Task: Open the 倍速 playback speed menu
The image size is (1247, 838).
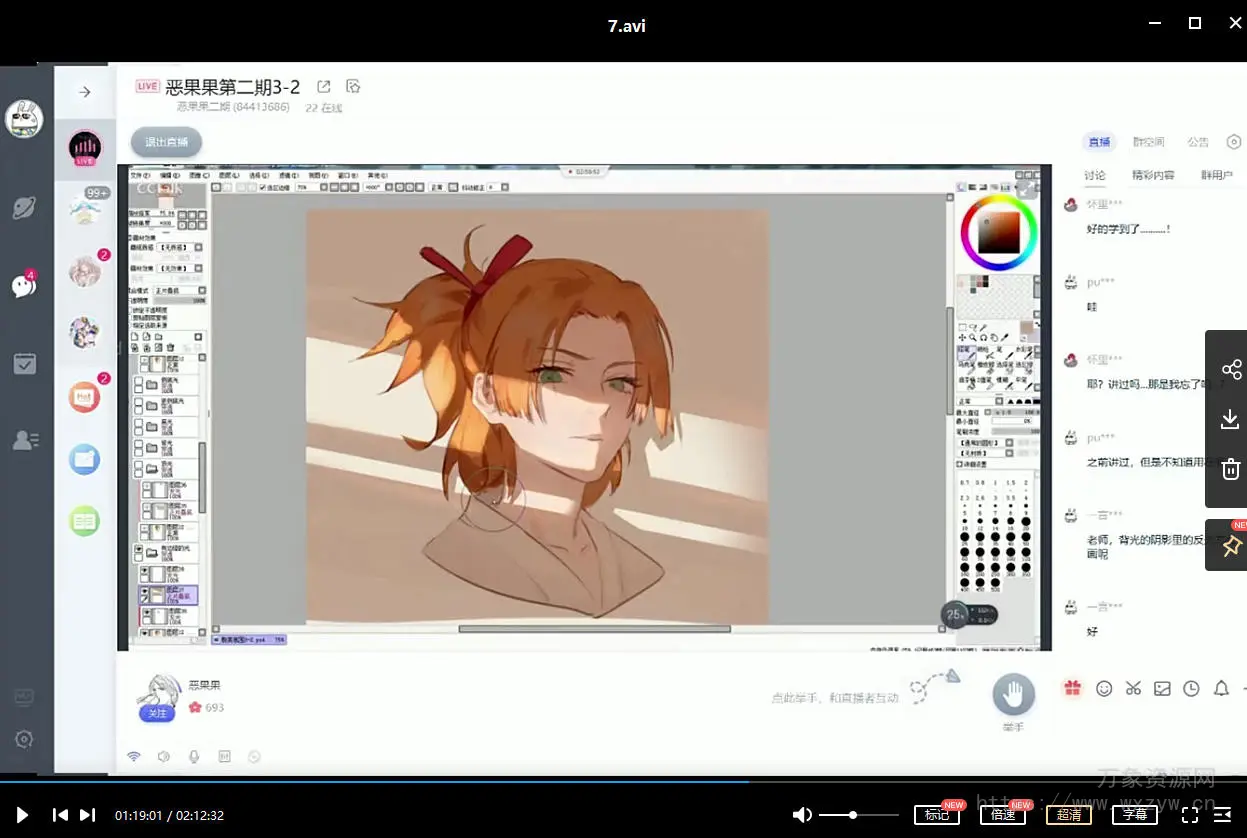Action: pos(1003,815)
